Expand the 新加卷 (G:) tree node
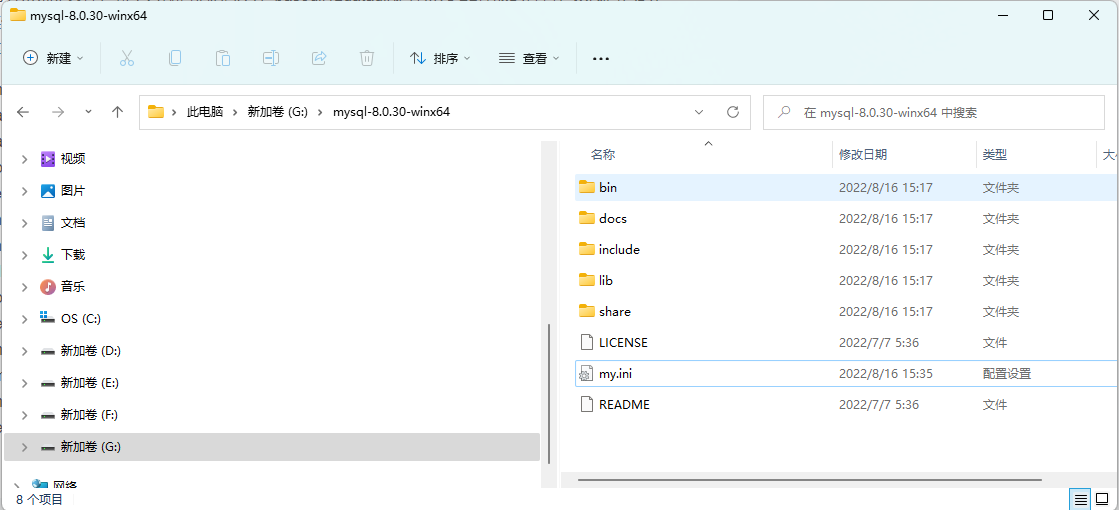1119x510 pixels. (24, 447)
